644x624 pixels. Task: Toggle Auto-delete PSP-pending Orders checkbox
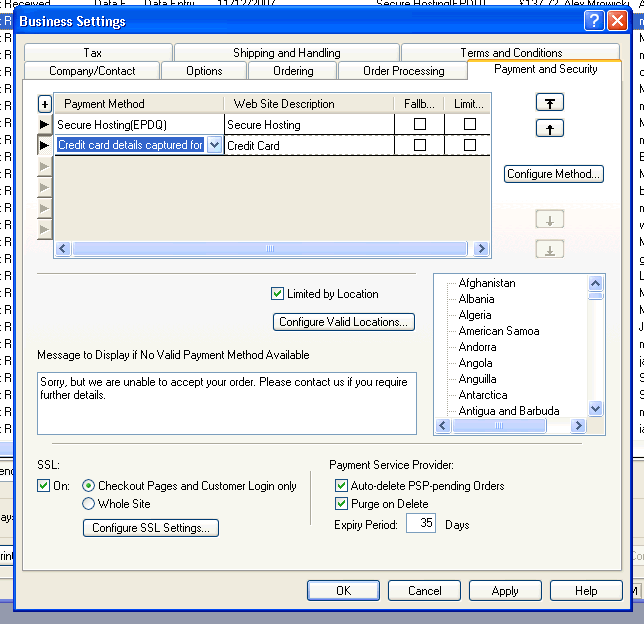pyautogui.click(x=343, y=486)
